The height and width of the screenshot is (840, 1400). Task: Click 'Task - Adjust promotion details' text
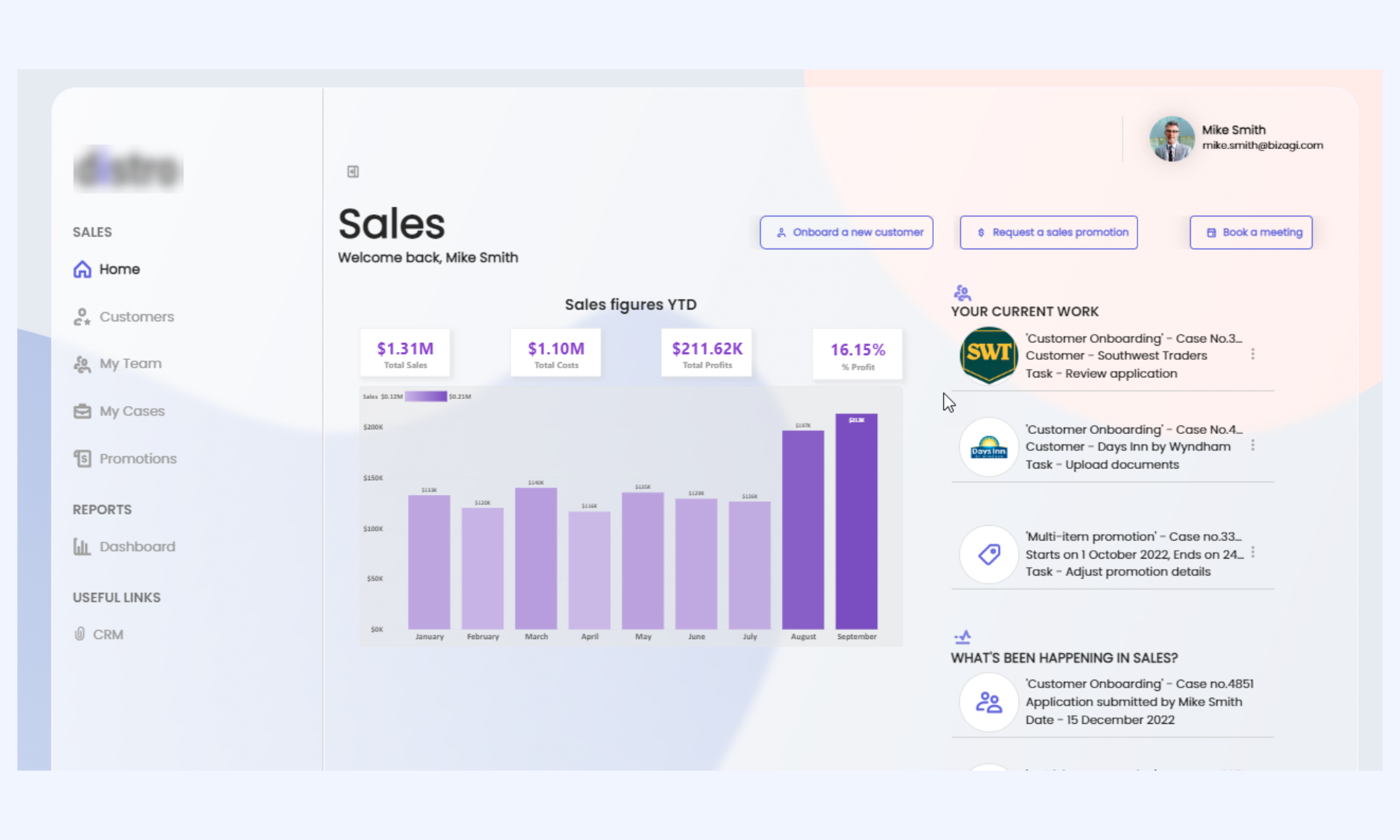click(1118, 572)
